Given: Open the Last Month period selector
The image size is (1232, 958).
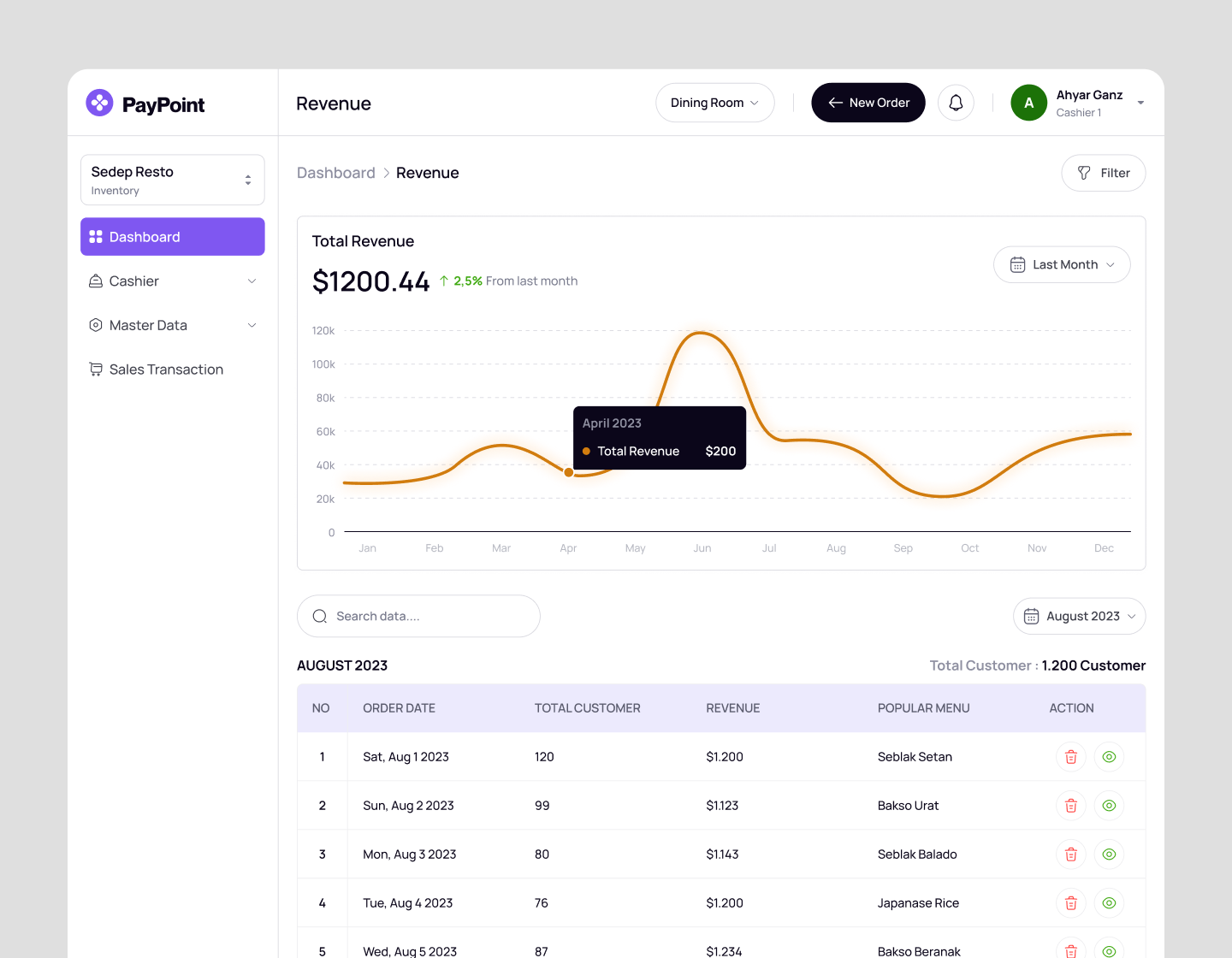Looking at the screenshot, I should pyautogui.click(x=1062, y=264).
